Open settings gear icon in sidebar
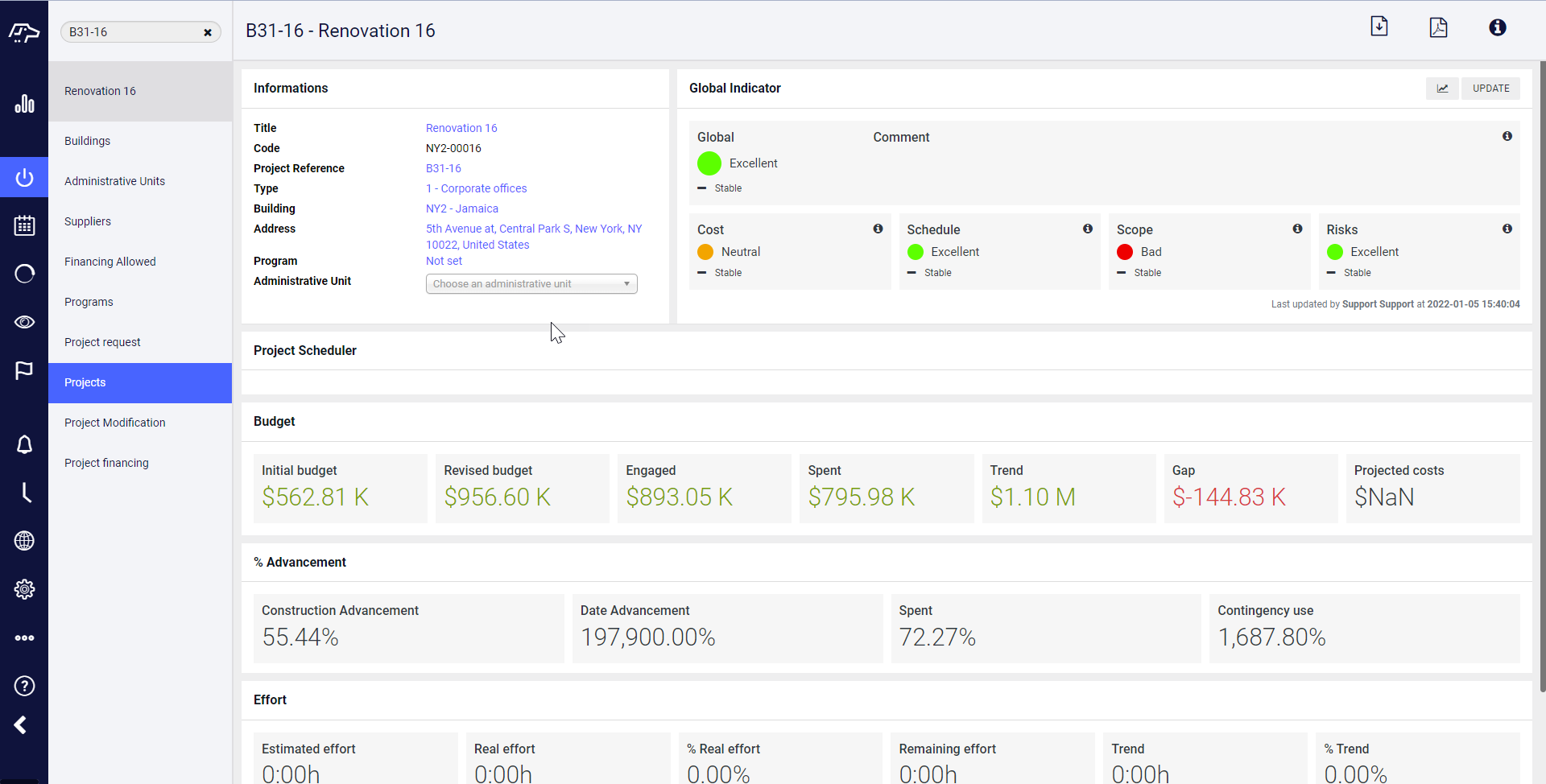This screenshot has width=1546, height=784. tap(24, 589)
